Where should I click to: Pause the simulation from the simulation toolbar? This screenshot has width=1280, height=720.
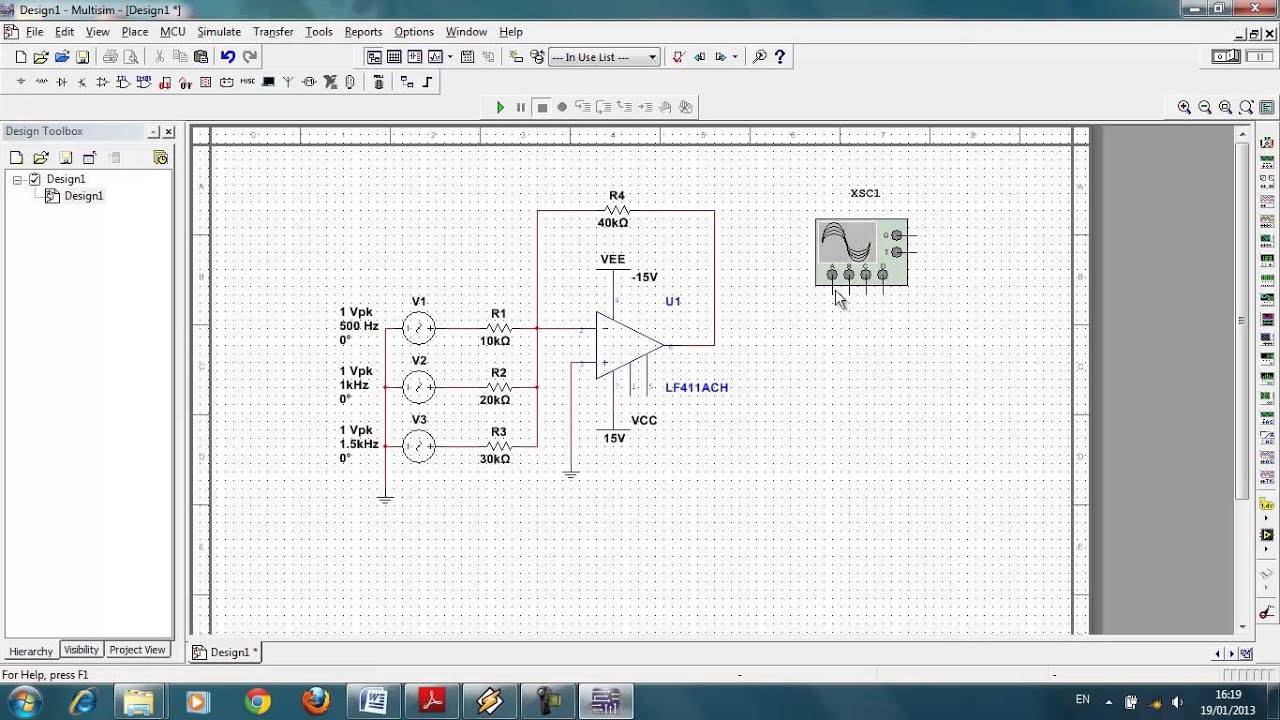(x=521, y=107)
